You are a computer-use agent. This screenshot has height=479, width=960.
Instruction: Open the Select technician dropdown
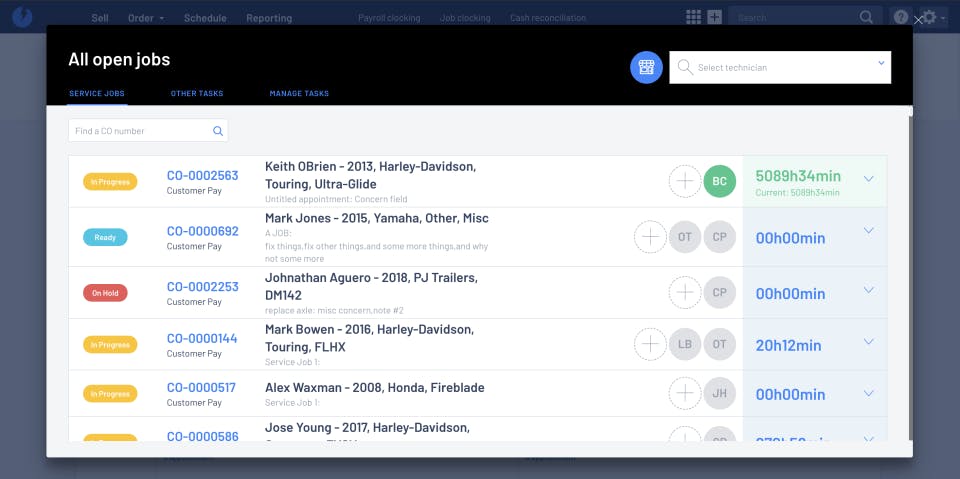point(780,67)
